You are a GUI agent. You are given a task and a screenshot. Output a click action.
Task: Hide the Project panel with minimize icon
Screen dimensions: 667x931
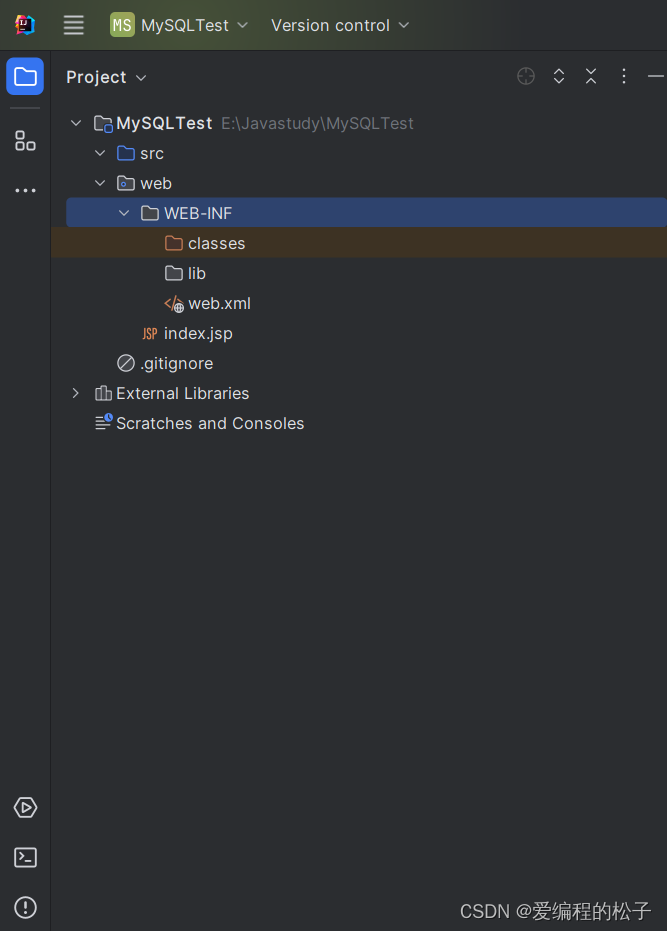(656, 76)
